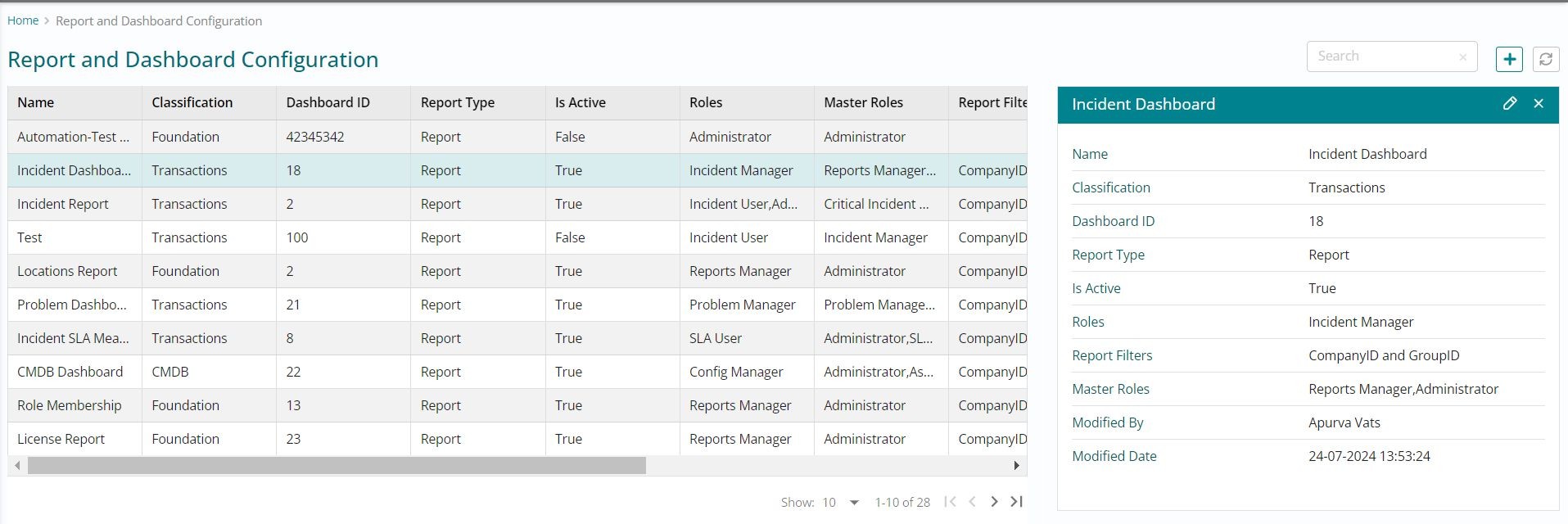
Task: Click the add new configuration plus icon
Action: pos(1509,59)
